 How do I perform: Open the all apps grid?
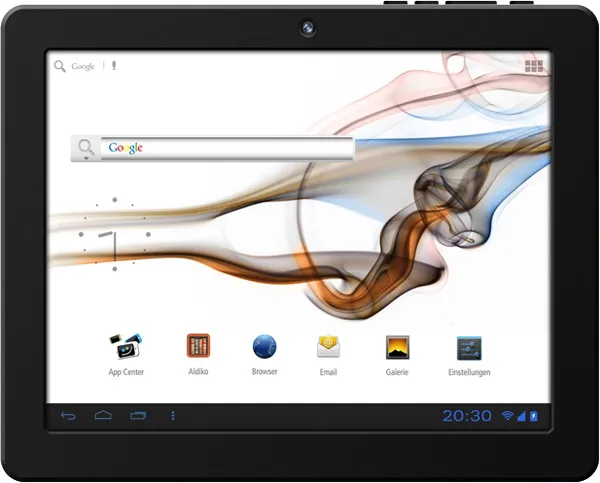pyautogui.click(x=534, y=66)
